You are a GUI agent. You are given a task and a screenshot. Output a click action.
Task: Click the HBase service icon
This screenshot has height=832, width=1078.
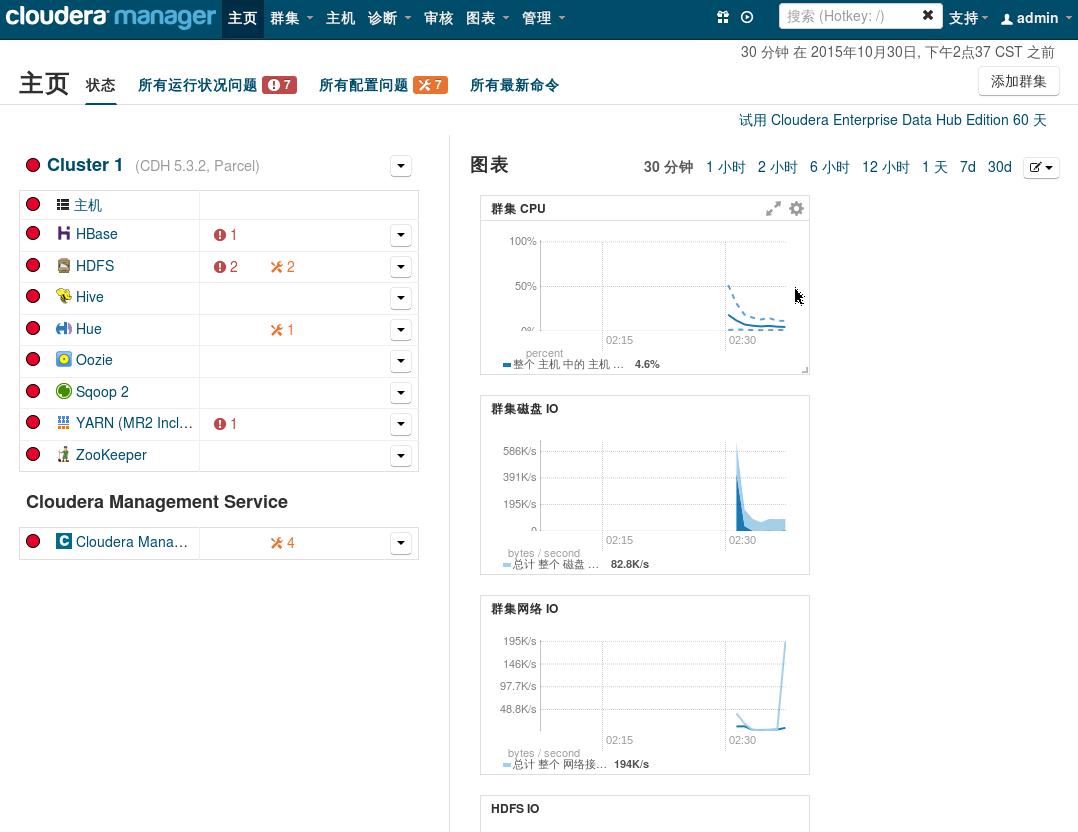pyautogui.click(x=64, y=234)
